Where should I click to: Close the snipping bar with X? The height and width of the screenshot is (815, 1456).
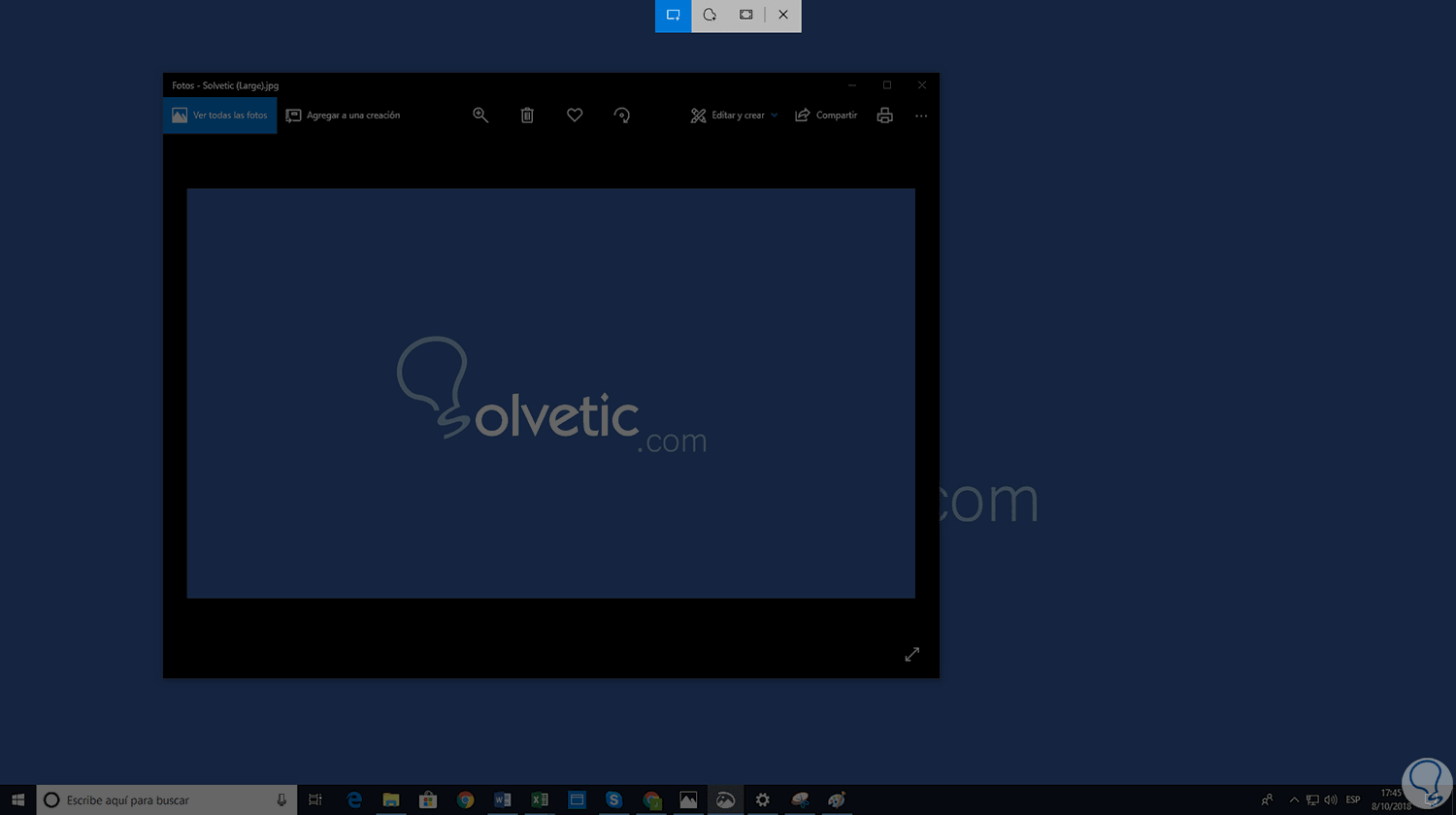pos(783,16)
